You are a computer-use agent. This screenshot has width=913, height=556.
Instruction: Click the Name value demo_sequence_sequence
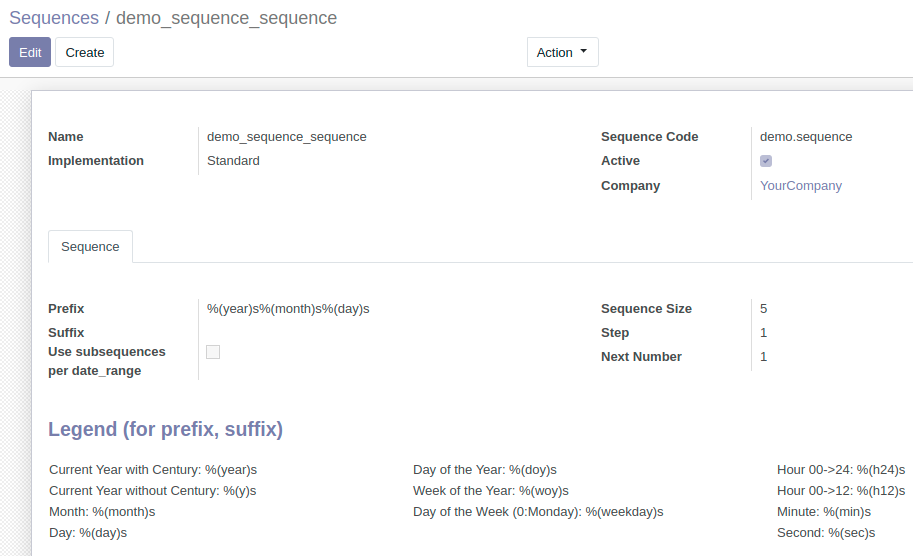(x=286, y=137)
